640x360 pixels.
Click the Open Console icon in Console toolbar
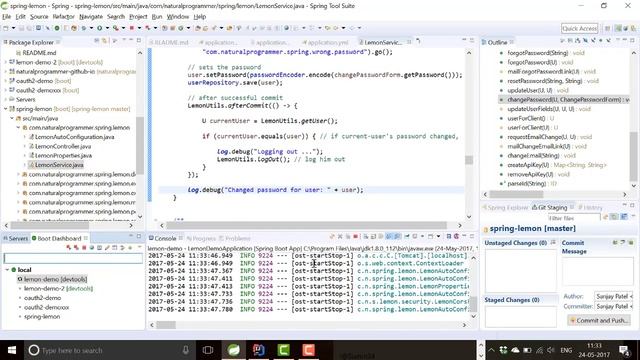(431, 236)
